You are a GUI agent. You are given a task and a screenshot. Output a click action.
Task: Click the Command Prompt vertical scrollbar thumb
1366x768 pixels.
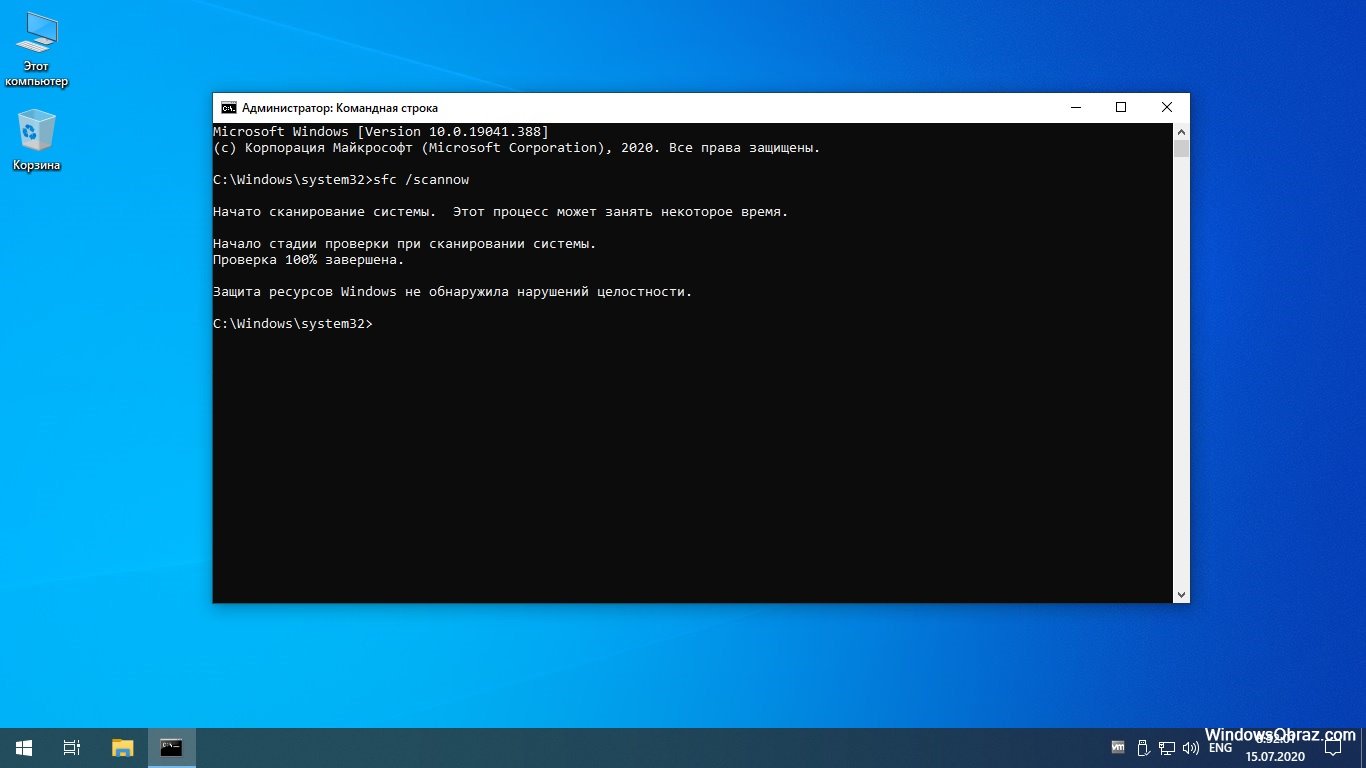(x=1181, y=149)
